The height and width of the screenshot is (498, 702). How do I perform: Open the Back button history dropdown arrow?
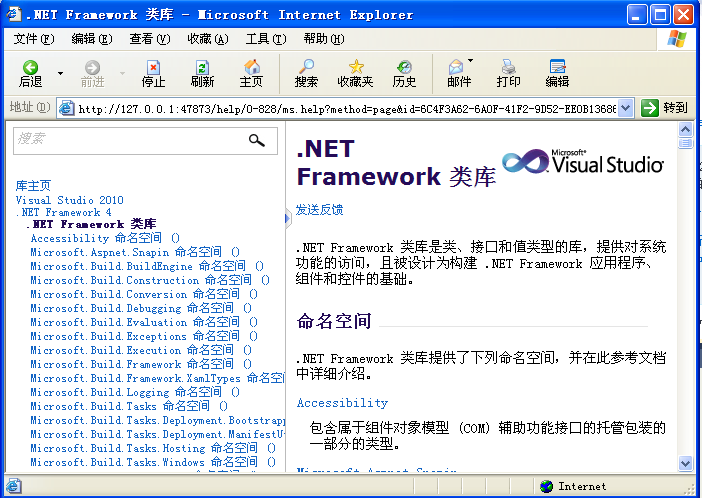point(60,73)
